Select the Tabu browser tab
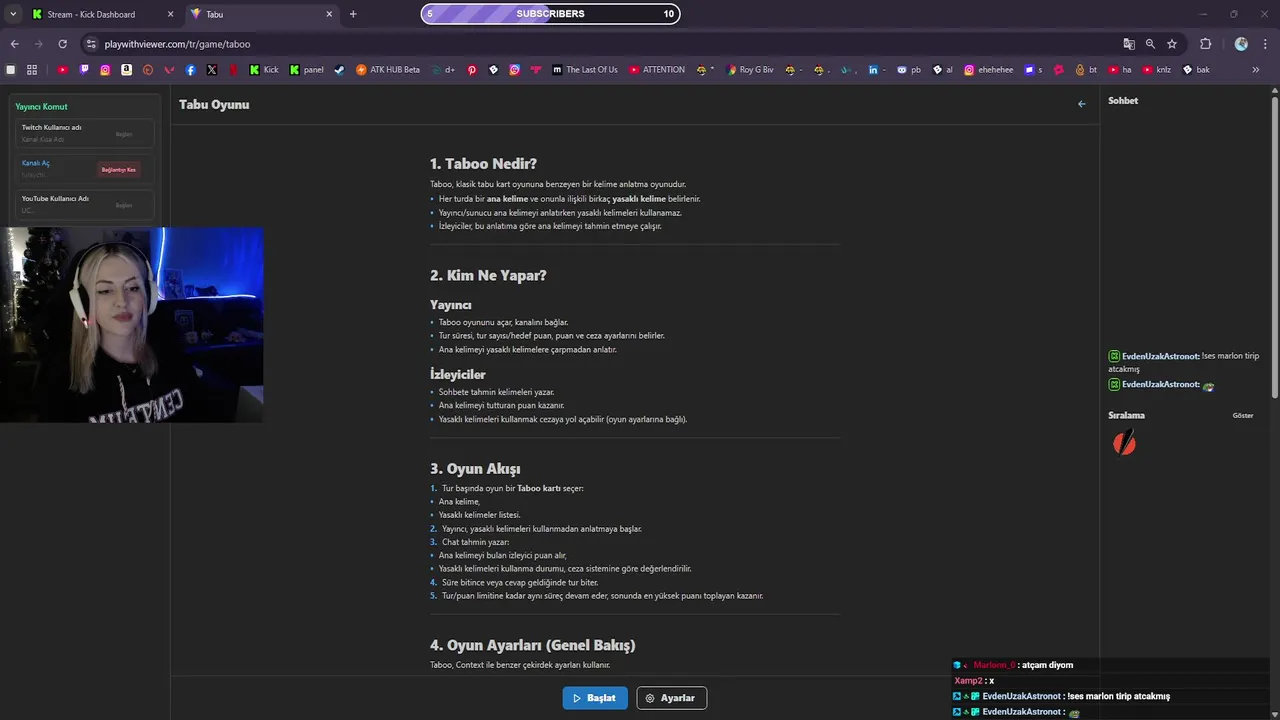Screen dimensions: 1280x720 (x=262, y=14)
